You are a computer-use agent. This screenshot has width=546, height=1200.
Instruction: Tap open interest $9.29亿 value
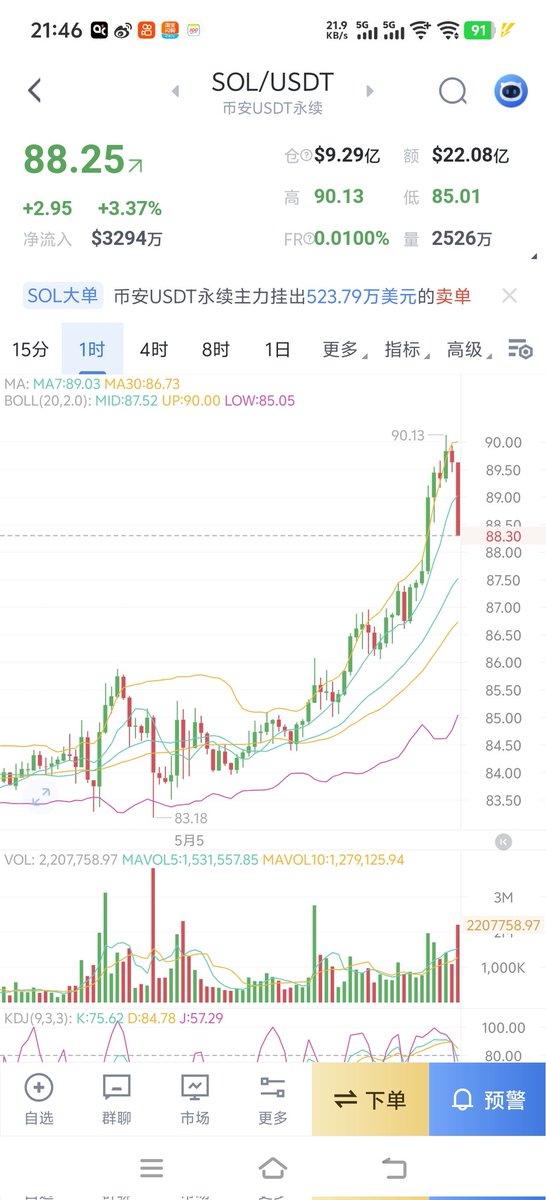pyautogui.click(x=347, y=155)
